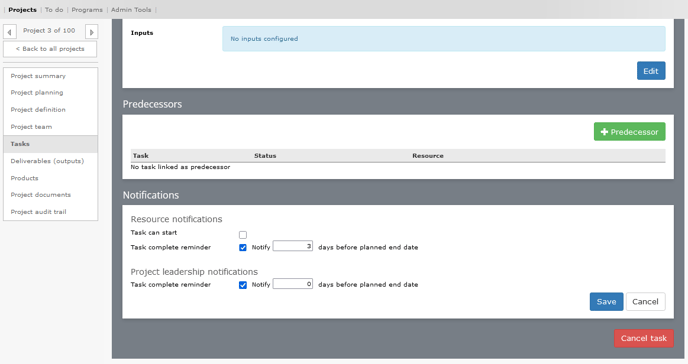This screenshot has height=364, width=688.
Task: Open the To do tab
Action: coord(54,10)
